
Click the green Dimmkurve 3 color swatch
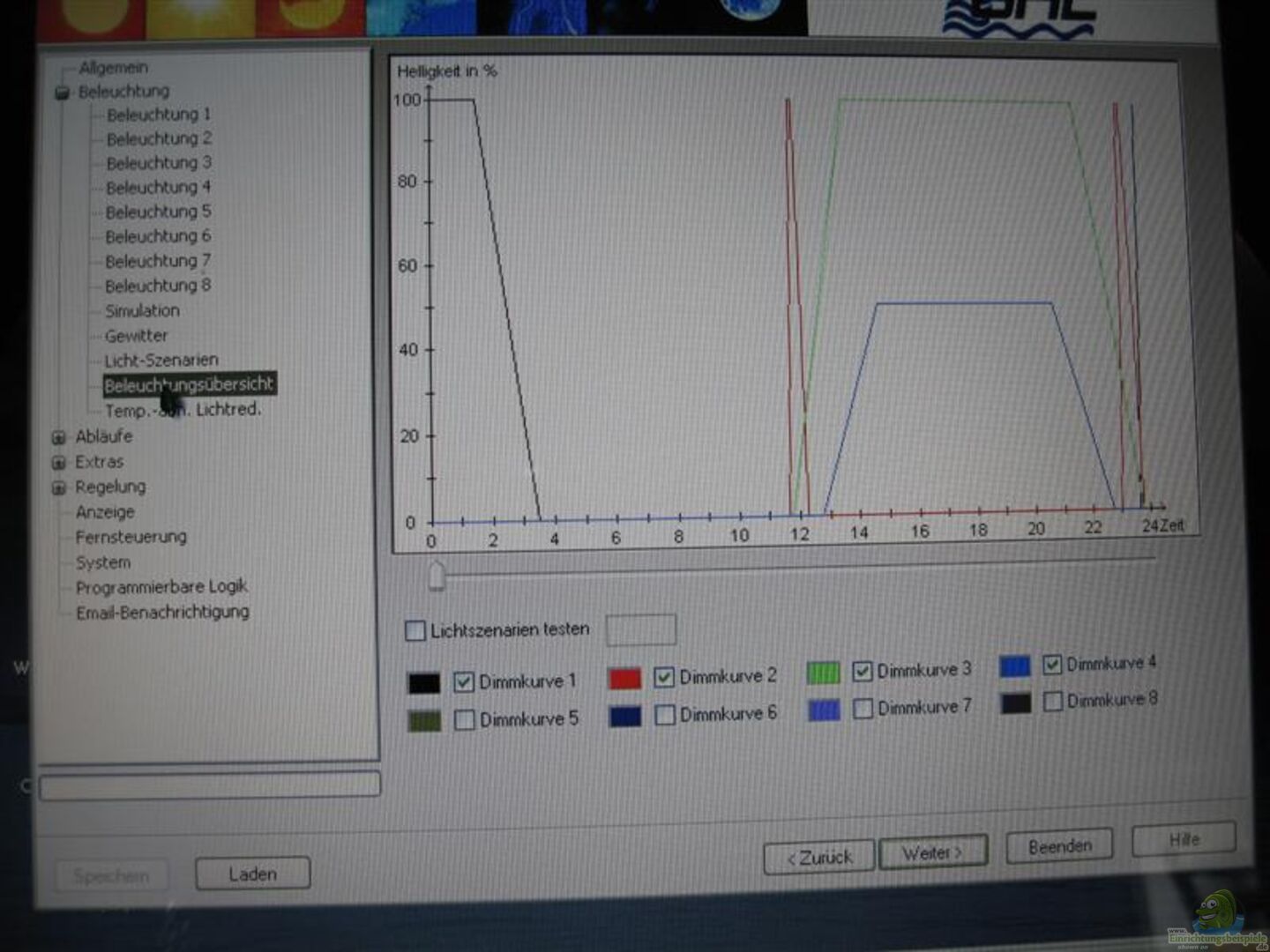click(823, 673)
